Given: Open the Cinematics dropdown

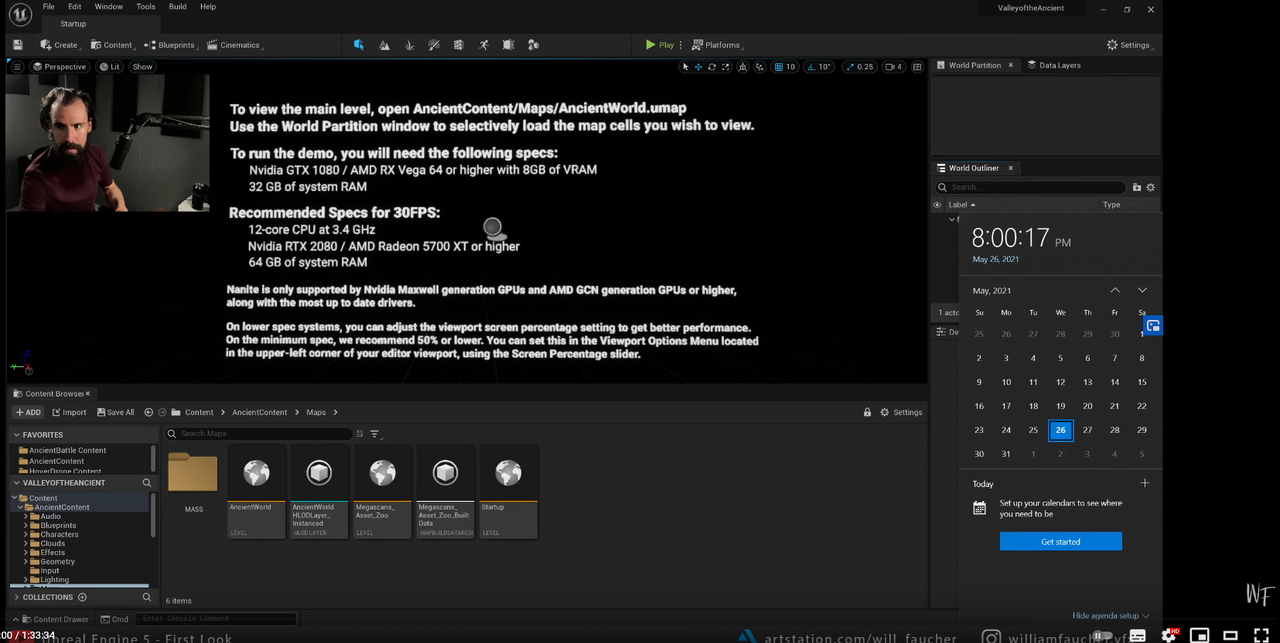Looking at the screenshot, I should pos(235,45).
